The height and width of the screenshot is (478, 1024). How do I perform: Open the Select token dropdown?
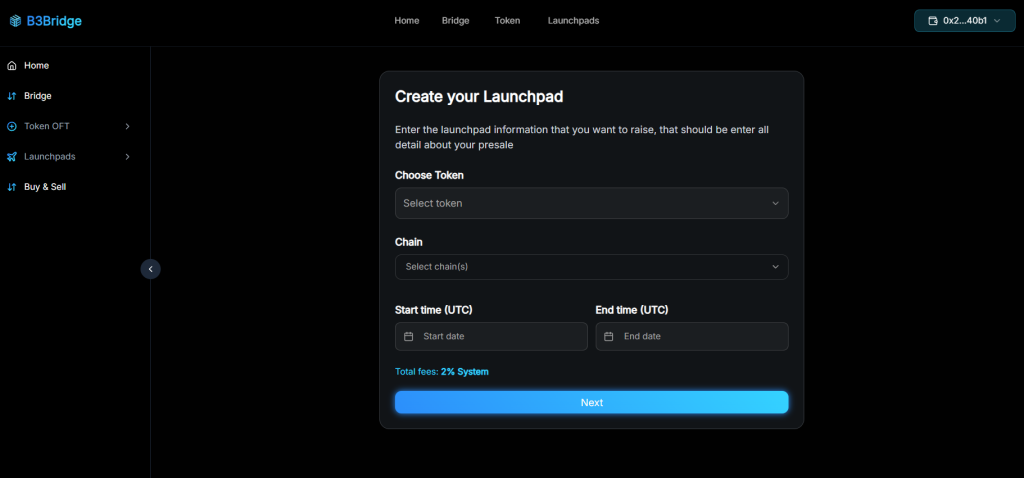(x=591, y=203)
